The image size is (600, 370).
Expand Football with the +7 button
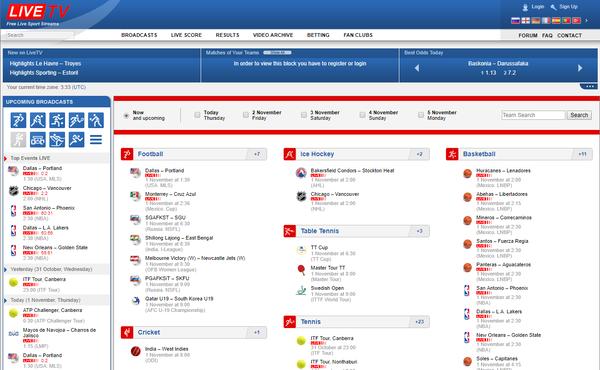pyautogui.click(x=257, y=154)
